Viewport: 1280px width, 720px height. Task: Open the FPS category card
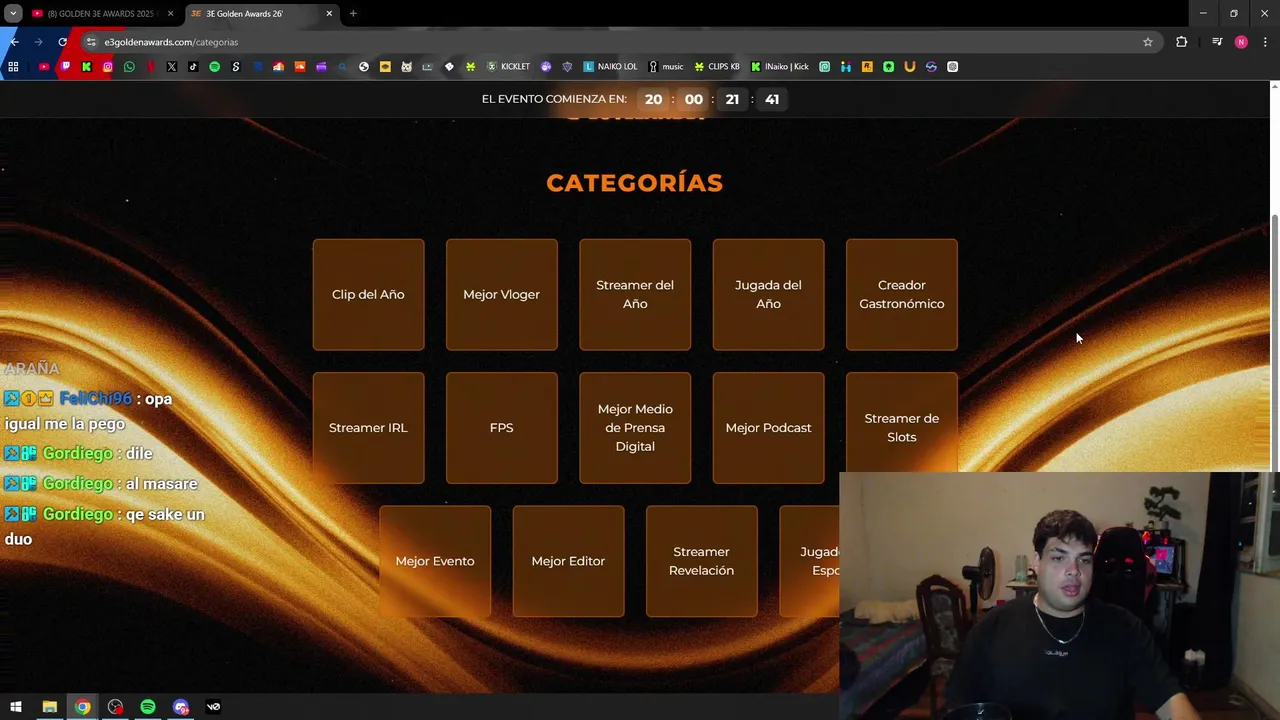pyautogui.click(x=501, y=428)
